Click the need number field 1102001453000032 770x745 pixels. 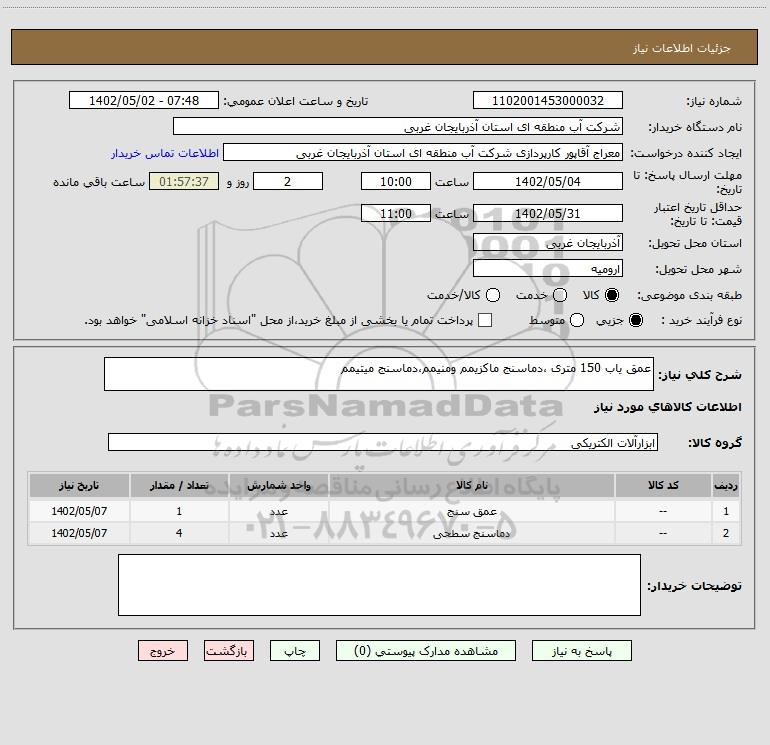[548, 100]
